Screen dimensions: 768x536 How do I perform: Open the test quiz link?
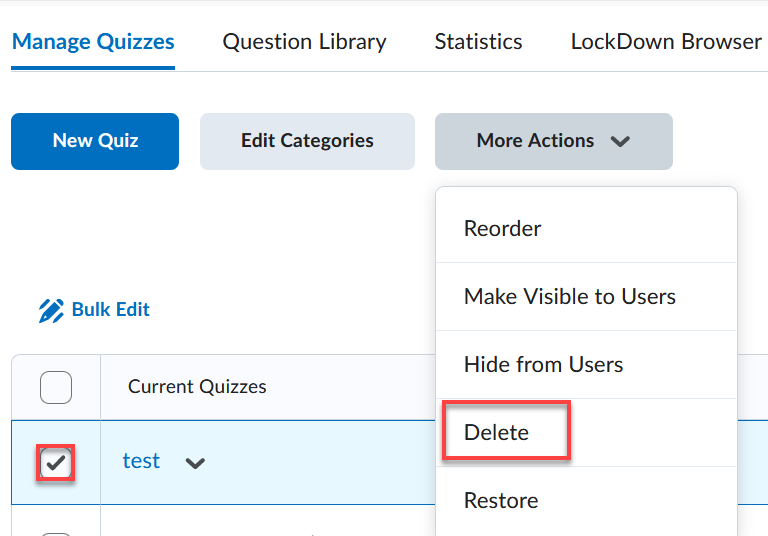click(x=141, y=461)
